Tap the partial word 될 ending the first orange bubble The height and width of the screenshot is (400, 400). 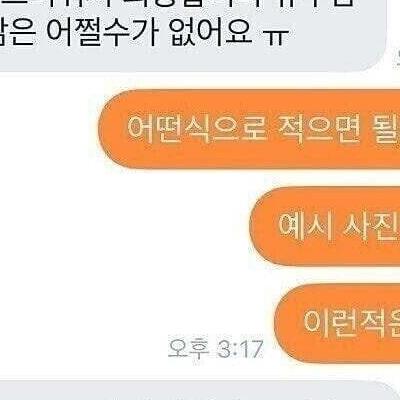tap(387, 128)
